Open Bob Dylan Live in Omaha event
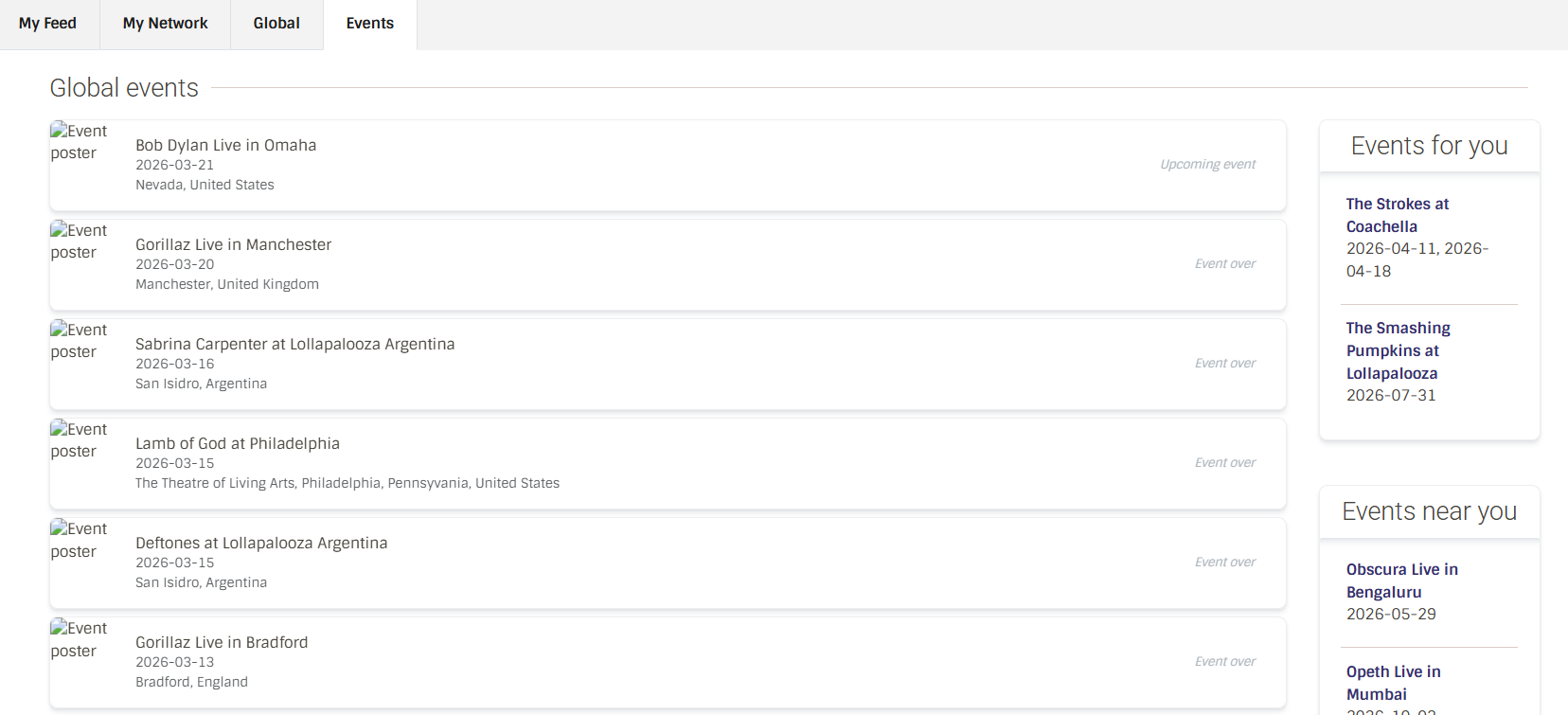 (225, 145)
